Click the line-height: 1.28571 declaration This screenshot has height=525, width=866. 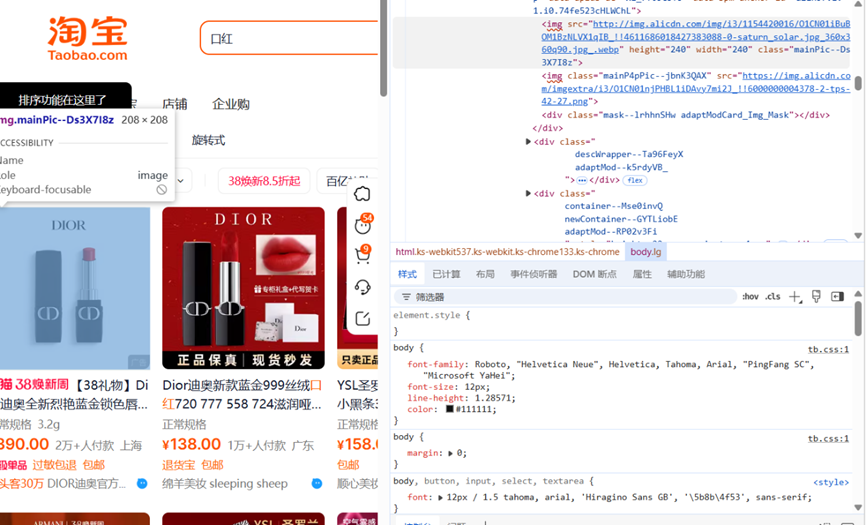coord(461,398)
